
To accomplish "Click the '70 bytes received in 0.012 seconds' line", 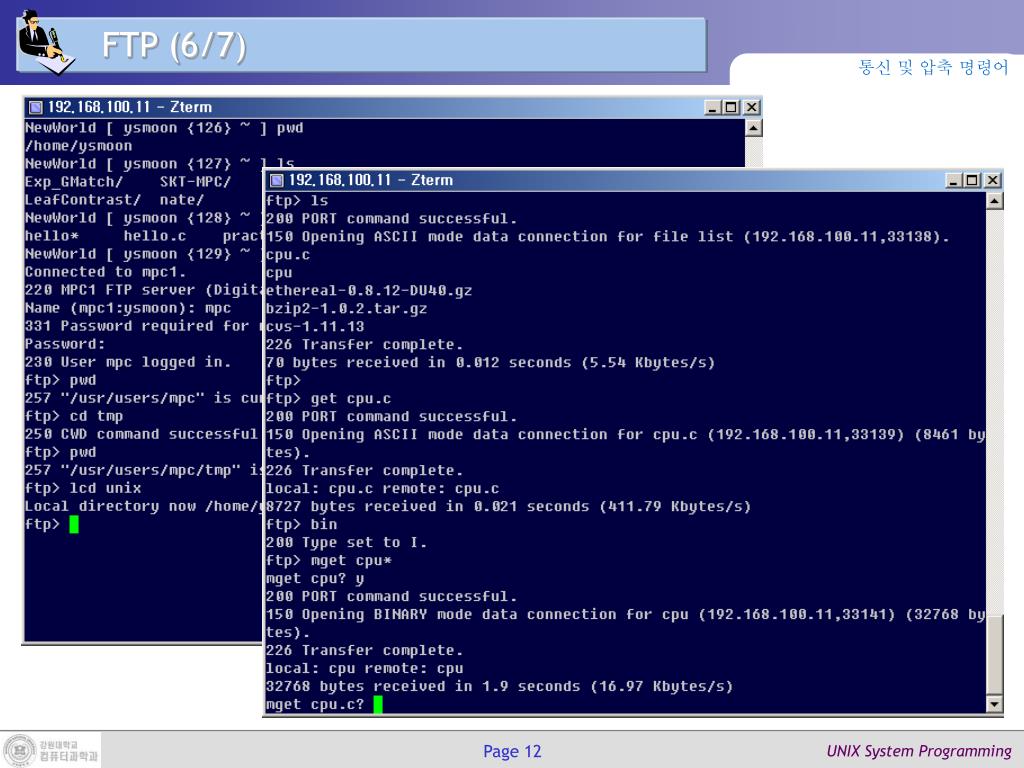I will point(490,362).
